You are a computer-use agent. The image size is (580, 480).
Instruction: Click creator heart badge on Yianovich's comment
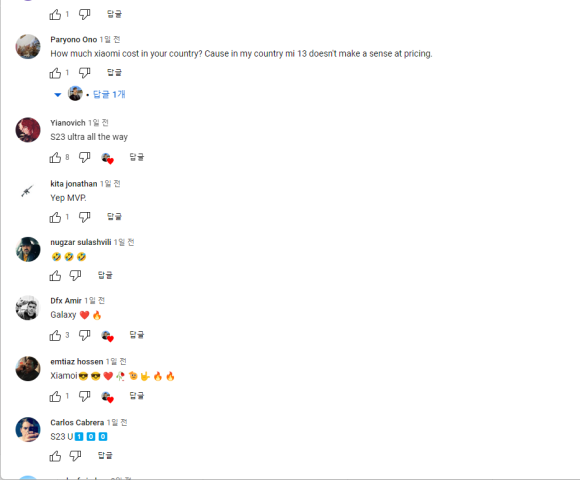(107, 158)
